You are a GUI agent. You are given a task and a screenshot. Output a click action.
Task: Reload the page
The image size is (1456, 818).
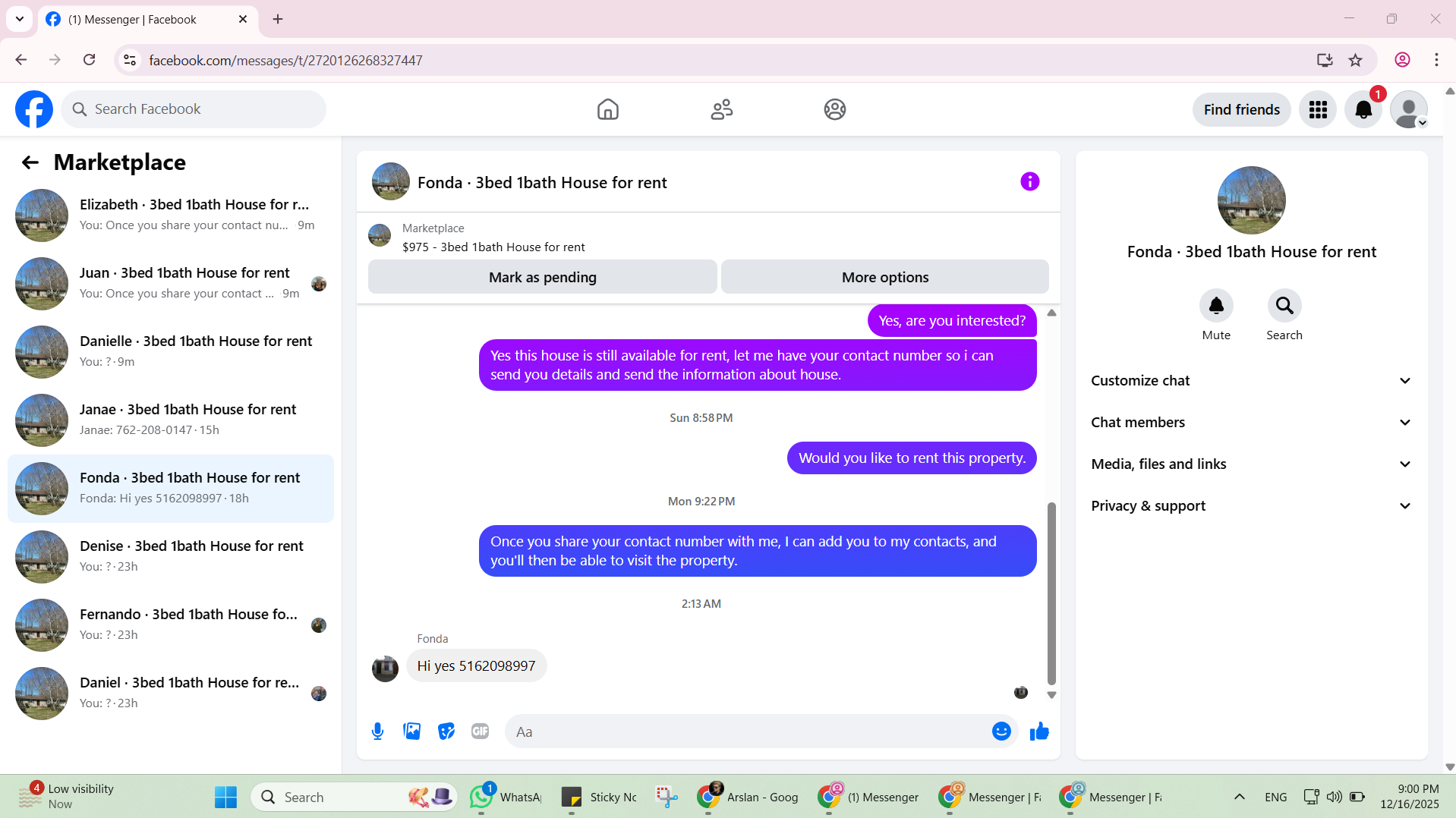point(90,60)
